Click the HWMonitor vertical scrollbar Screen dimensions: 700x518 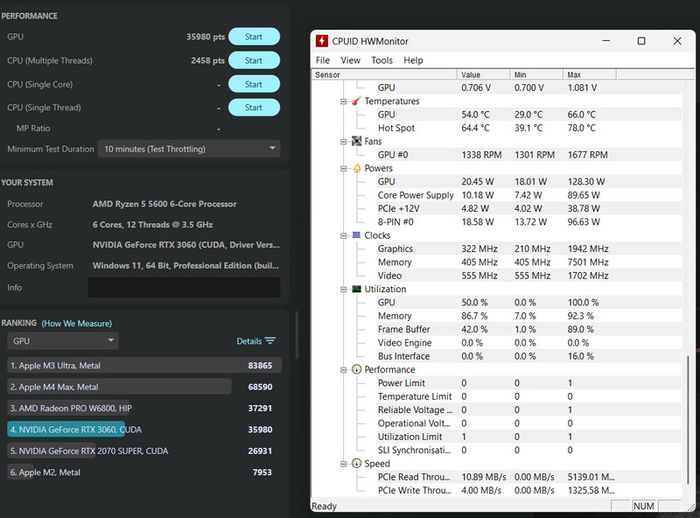(688, 420)
